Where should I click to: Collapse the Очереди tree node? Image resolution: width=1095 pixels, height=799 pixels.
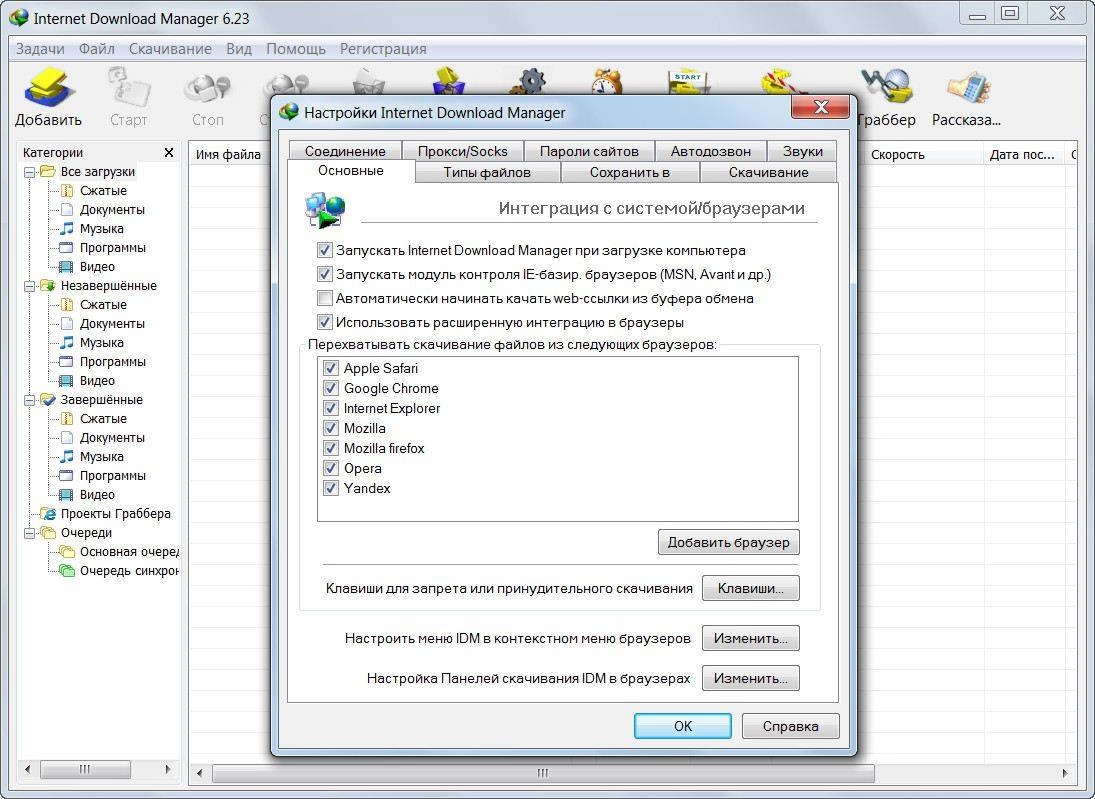[29, 534]
